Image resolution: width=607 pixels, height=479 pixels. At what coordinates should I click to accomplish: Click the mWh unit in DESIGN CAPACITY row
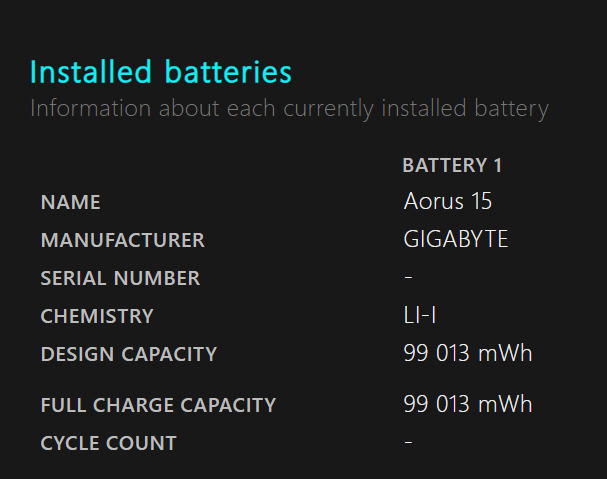click(506, 353)
